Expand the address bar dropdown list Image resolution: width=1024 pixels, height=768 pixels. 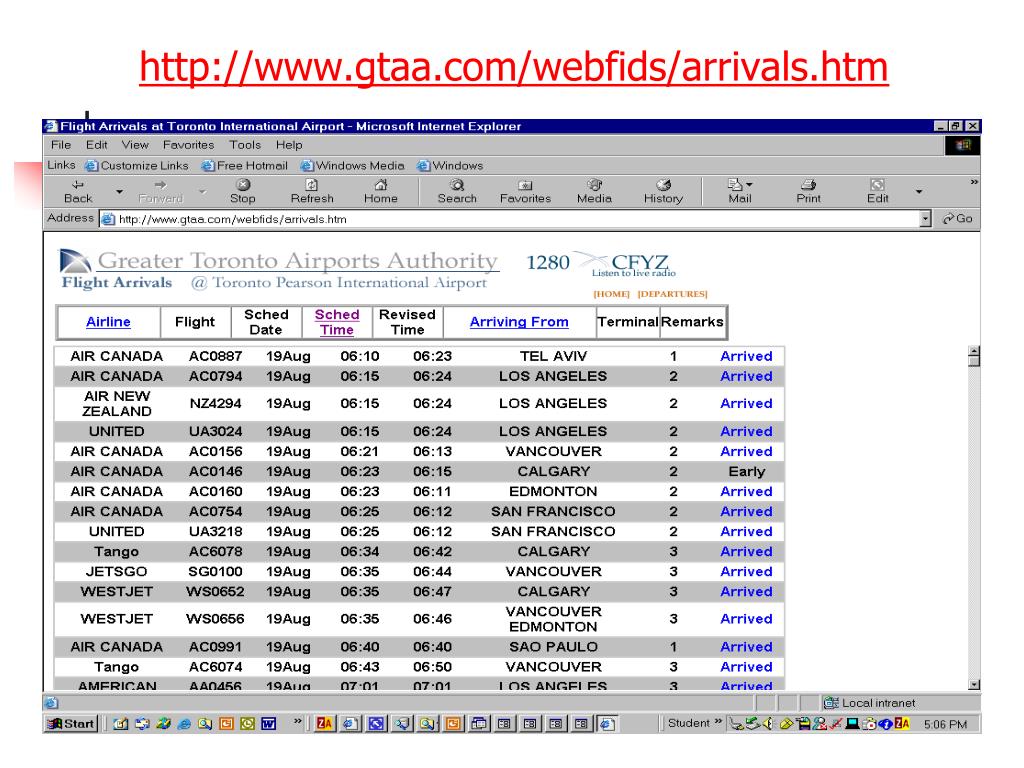tap(925, 219)
